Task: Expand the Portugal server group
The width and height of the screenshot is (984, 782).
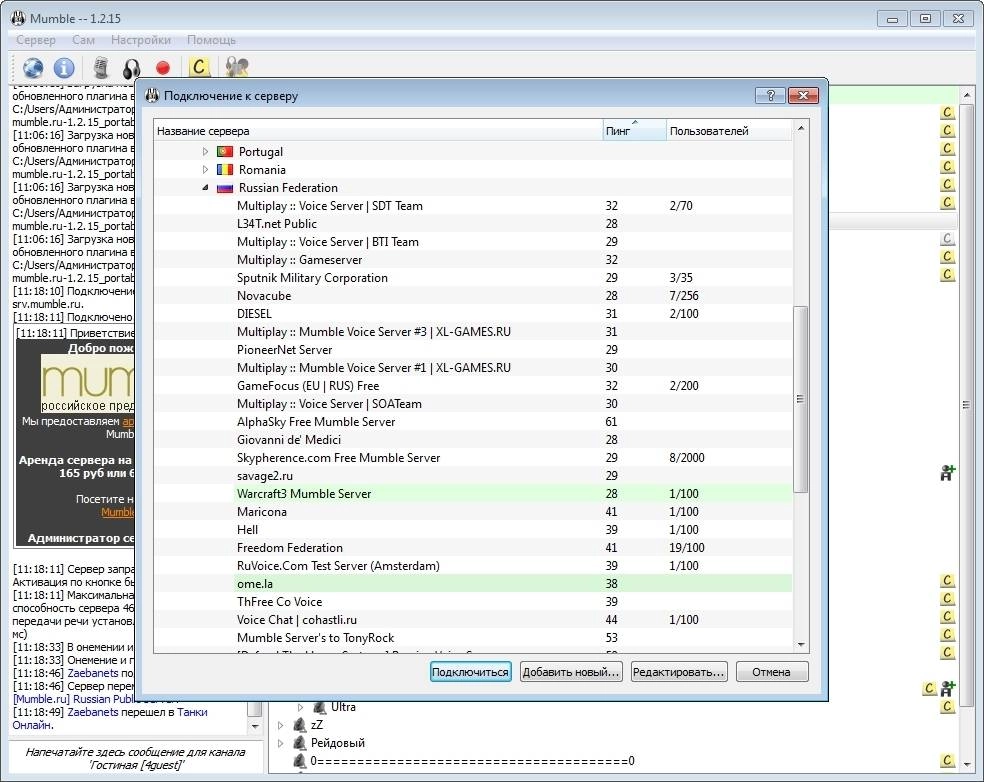Action: point(205,151)
